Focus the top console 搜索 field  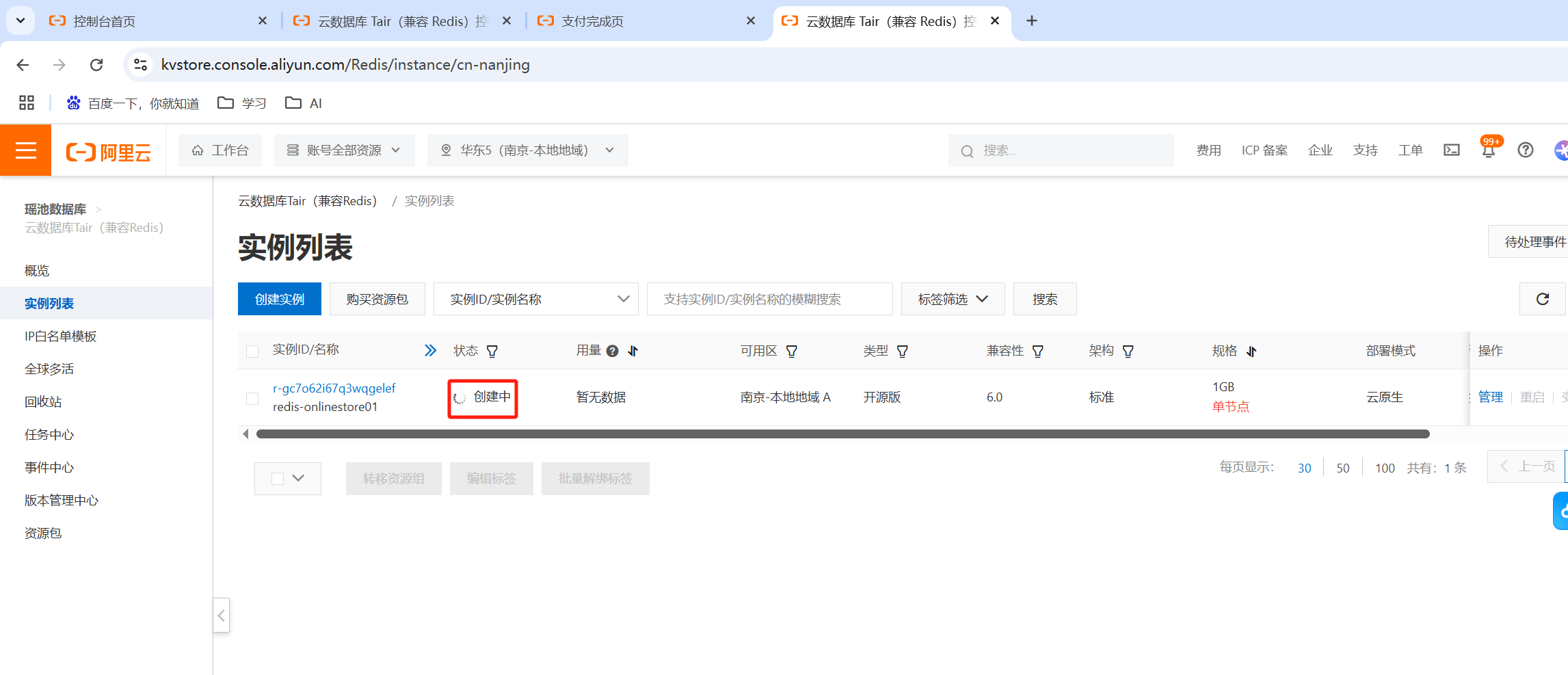pos(1061,150)
